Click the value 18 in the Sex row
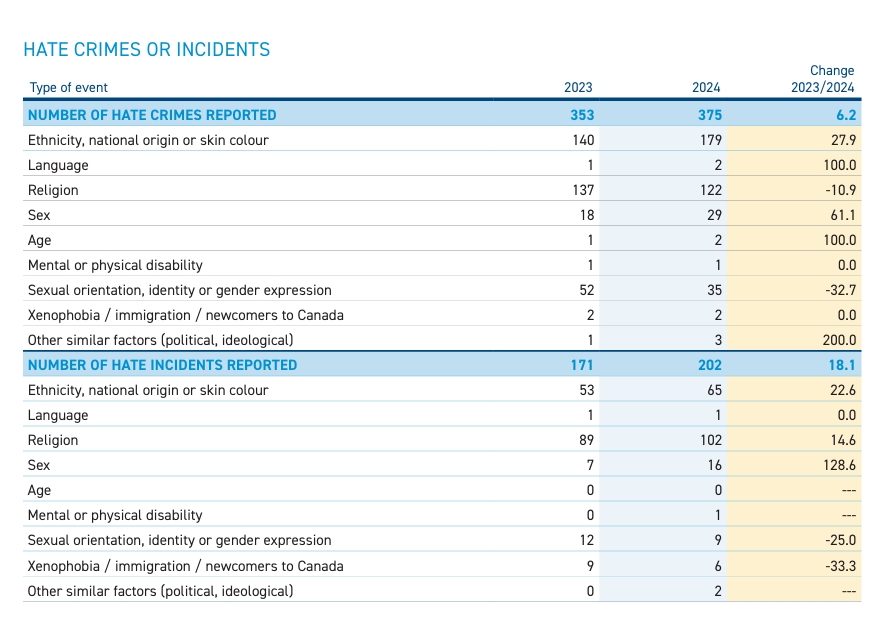 pos(587,215)
